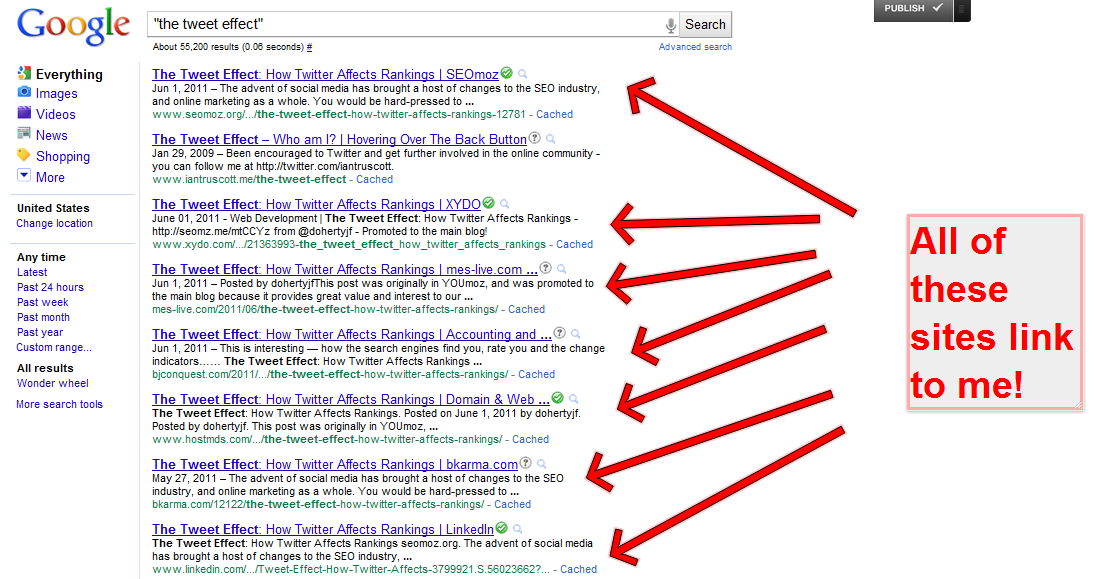
Task: Open the Advanced search link
Action: pyautogui.click(x=695, y=47)
